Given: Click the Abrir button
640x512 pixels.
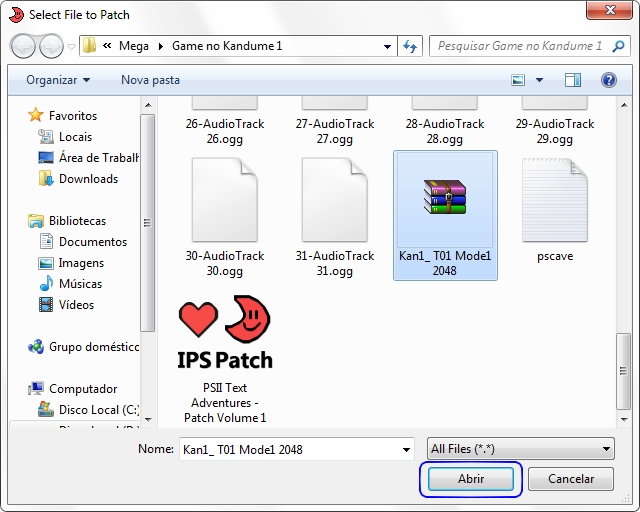Looking at the screenshot, I should point(471,479).
